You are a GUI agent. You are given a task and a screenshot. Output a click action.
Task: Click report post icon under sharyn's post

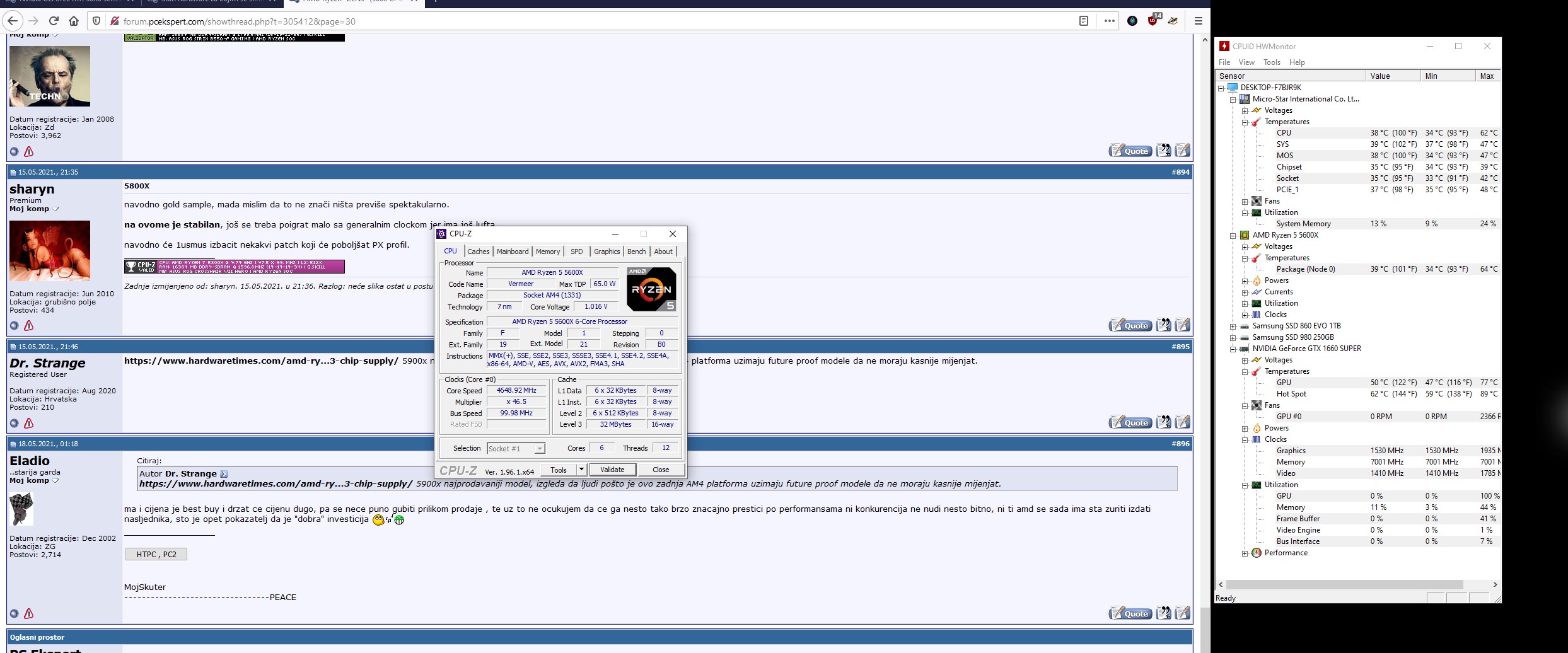29,326
